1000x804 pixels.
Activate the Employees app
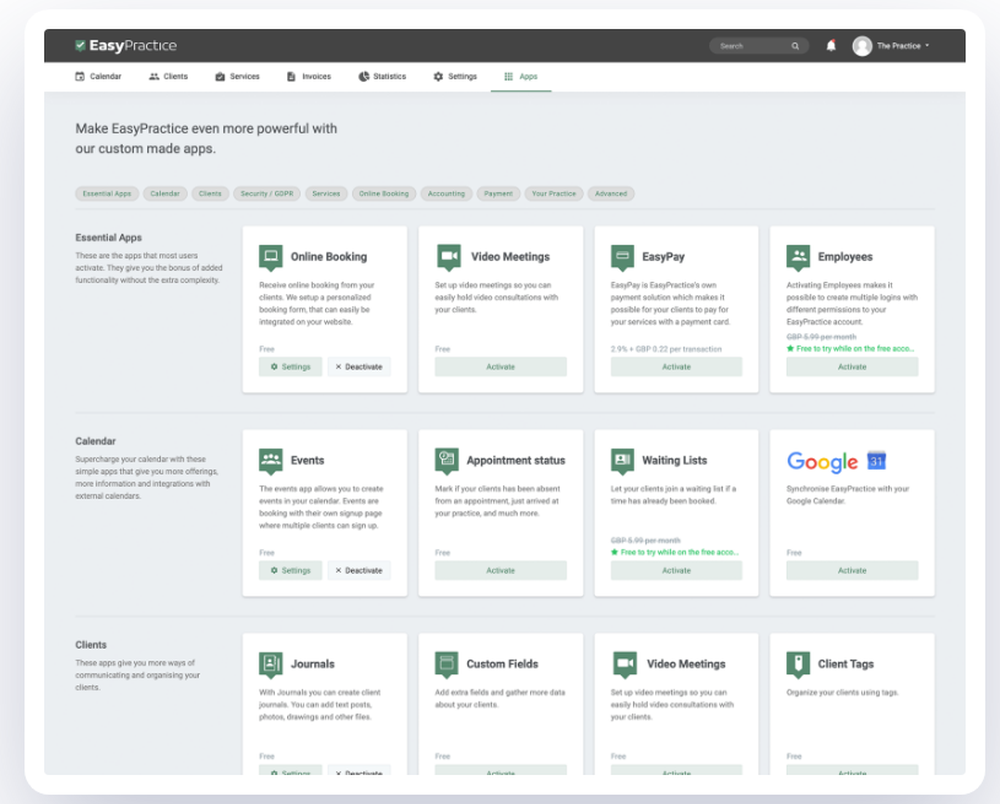[x=852, y=367]
